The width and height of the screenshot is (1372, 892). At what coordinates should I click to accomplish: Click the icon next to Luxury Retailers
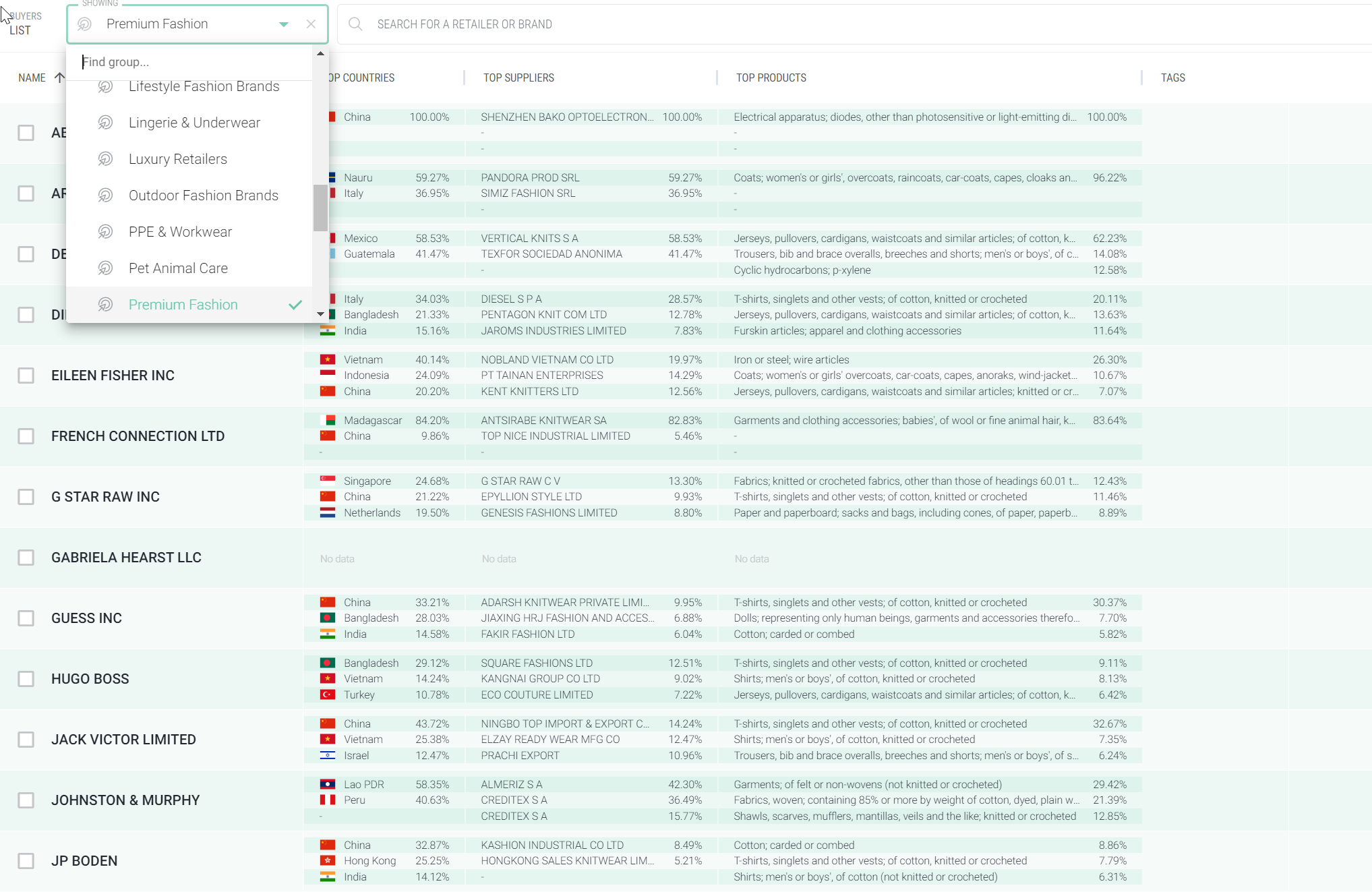pyautogui.click(x=106, y=159)
